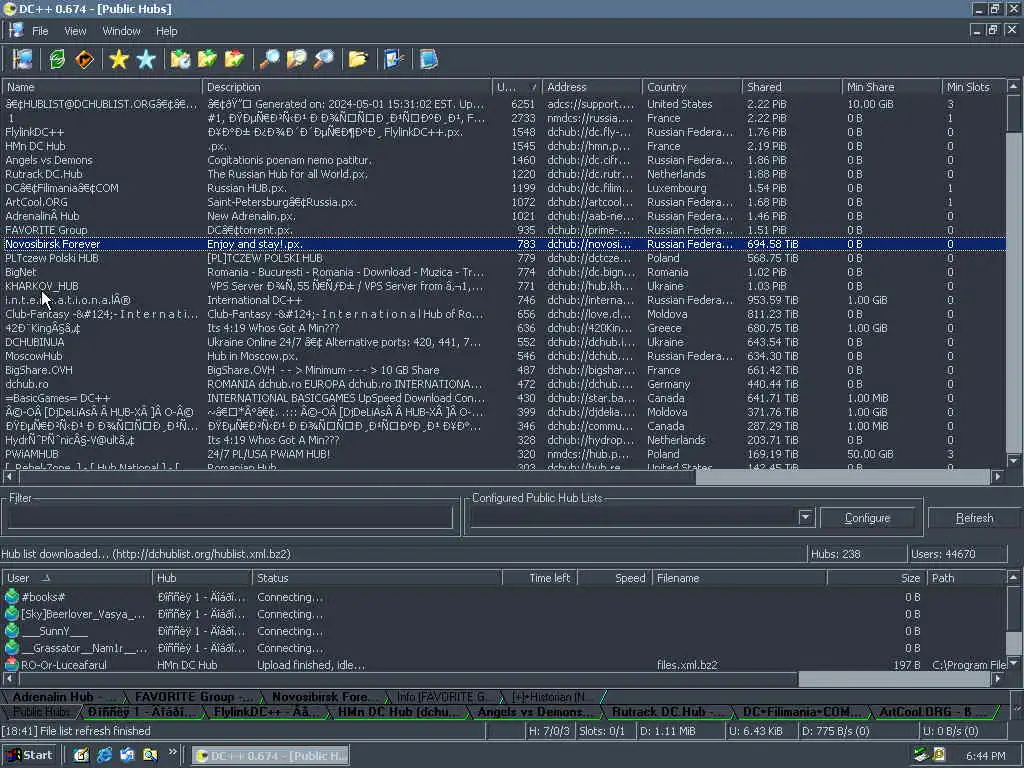
Task: Open Favorite Users with the blue star
Action: [146, 59]
